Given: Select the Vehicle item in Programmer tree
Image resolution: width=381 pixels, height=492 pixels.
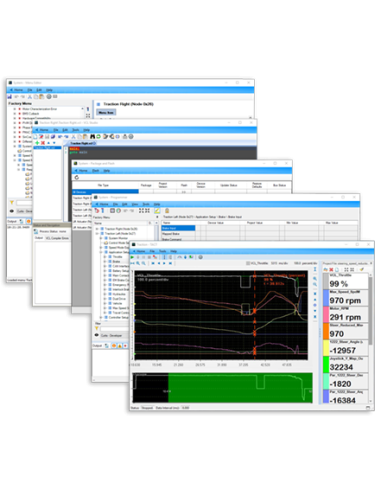Looking at the screenshot, I should [117, 304].
